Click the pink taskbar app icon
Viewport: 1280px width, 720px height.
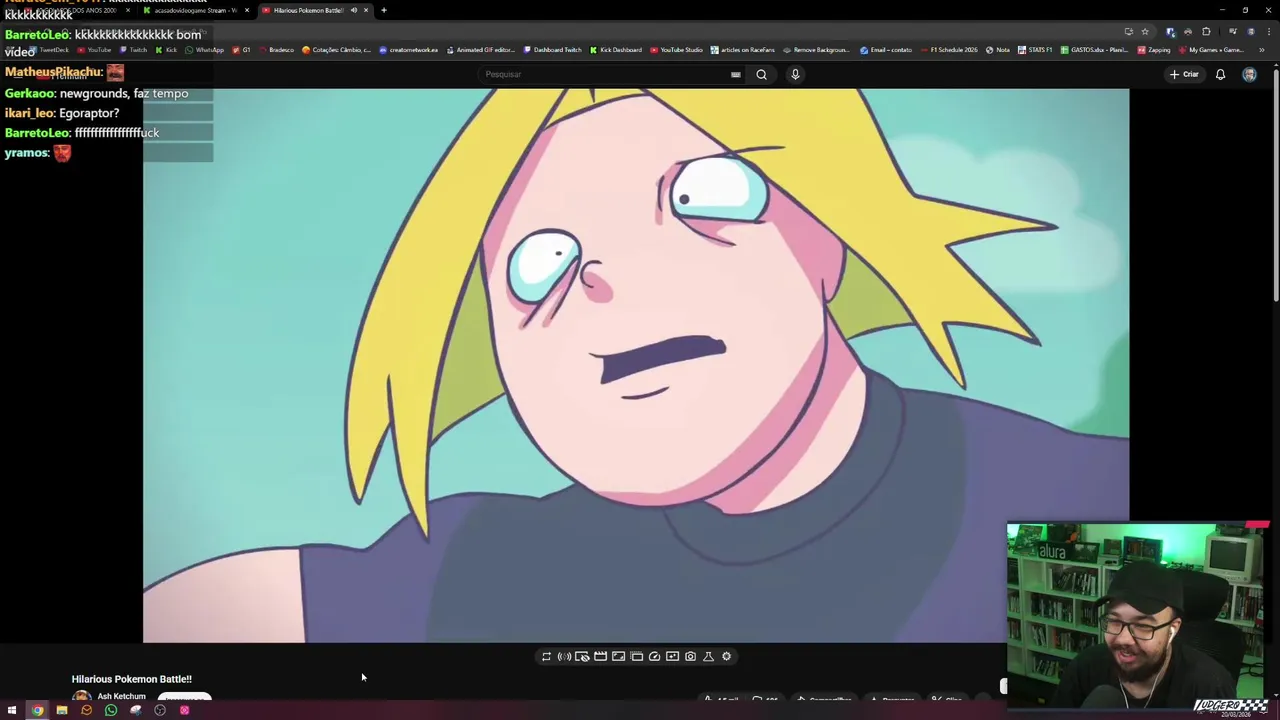(184, 710)
